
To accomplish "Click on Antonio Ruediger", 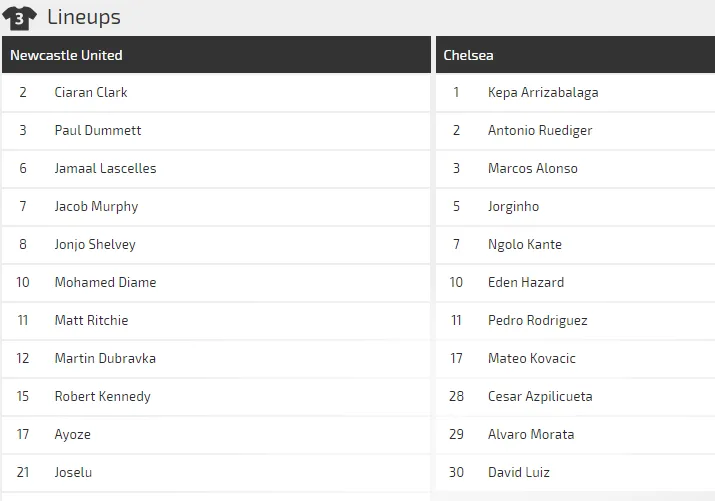I will pos(540,131).
